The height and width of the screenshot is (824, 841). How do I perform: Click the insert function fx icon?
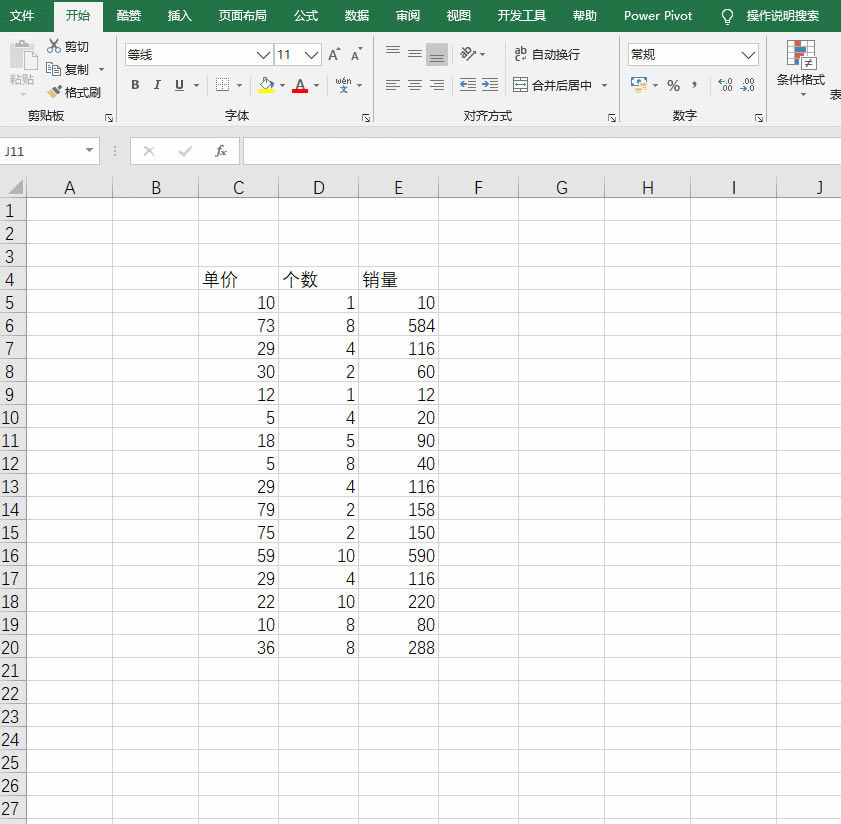coord(220,151)
